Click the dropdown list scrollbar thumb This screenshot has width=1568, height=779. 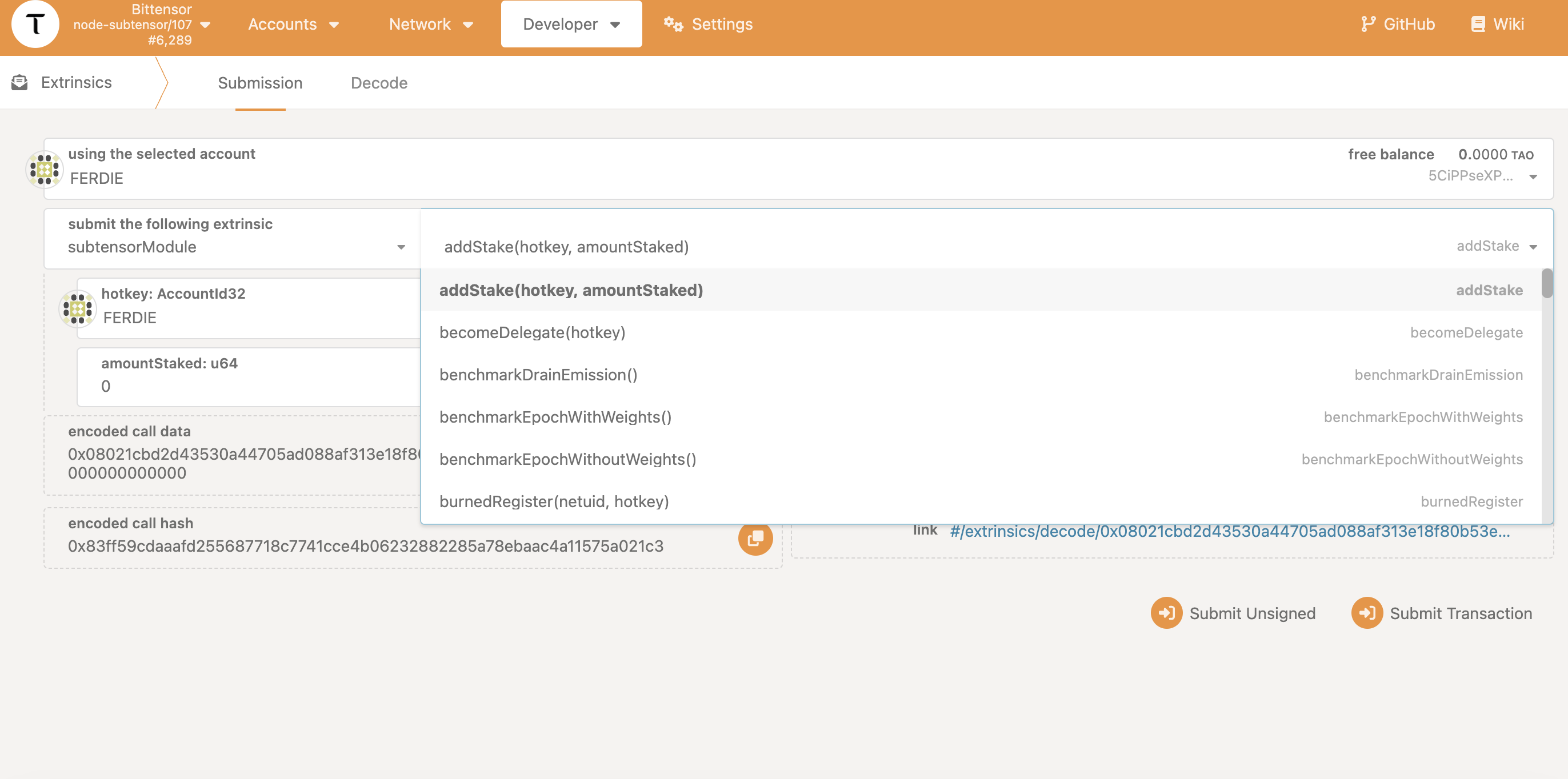click(1546, 283)
